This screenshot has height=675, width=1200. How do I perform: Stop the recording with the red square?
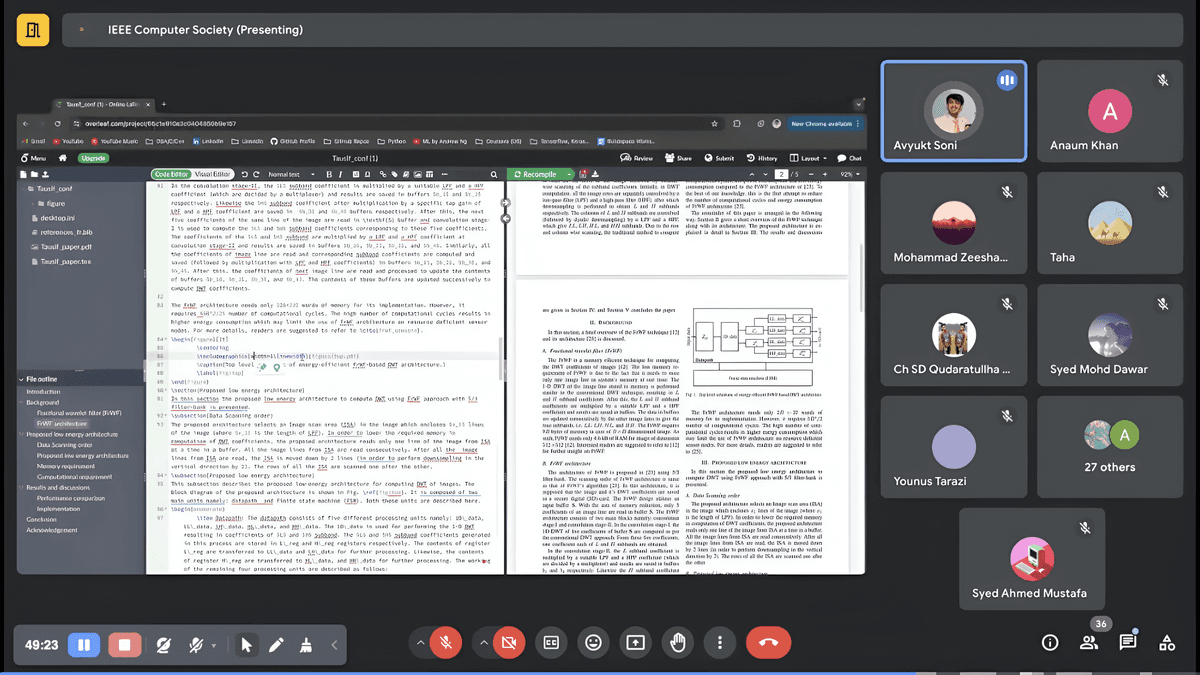124,645
